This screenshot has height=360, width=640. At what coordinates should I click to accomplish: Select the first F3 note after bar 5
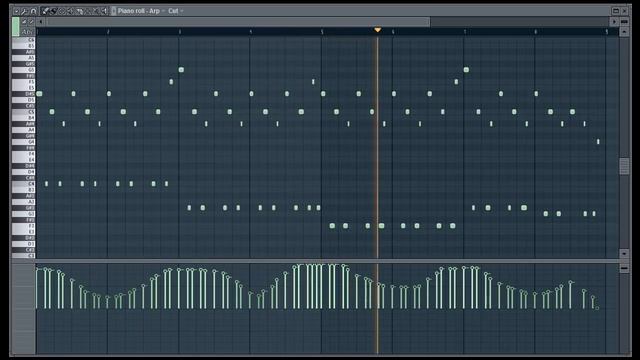332,226
